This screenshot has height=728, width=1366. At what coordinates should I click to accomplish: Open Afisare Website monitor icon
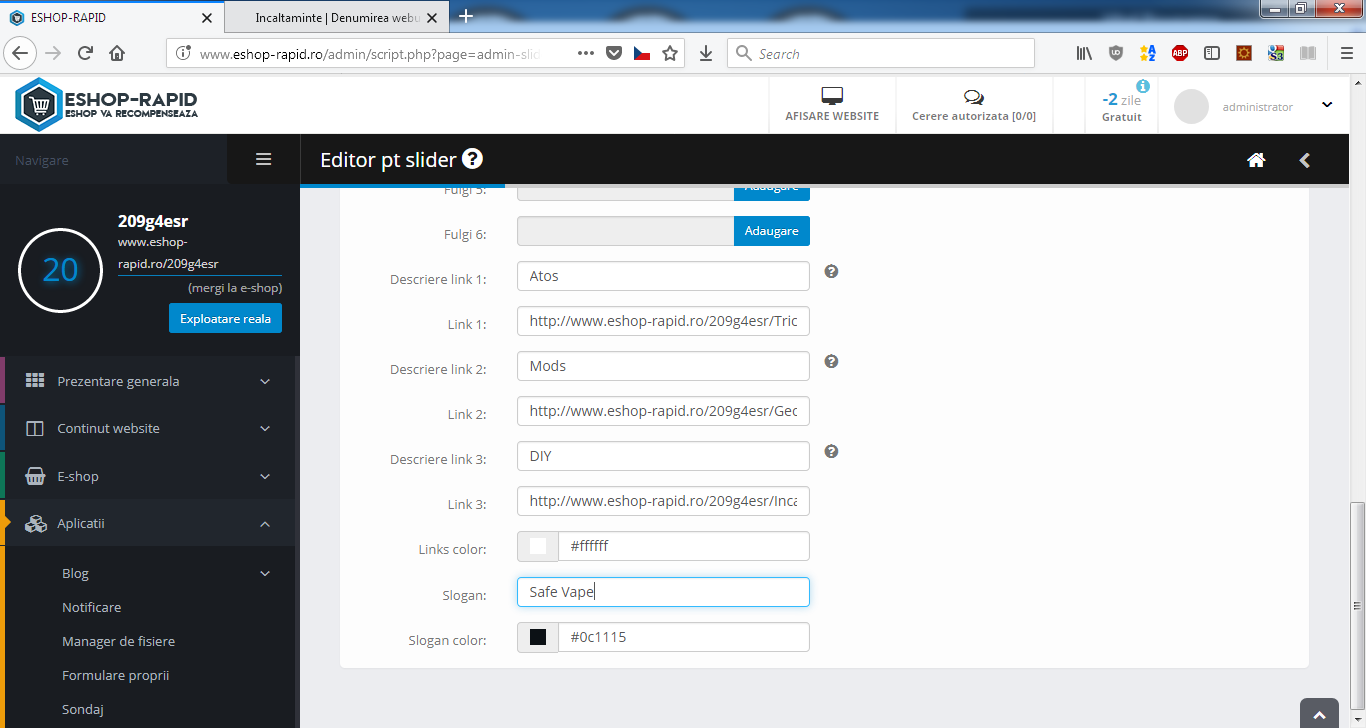(x=832, y=96)
